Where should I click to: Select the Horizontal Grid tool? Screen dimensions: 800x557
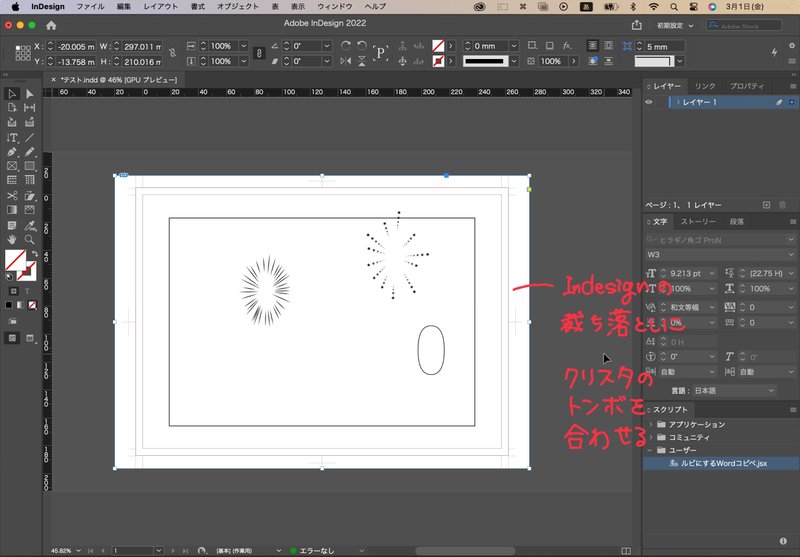pos(12,180)
